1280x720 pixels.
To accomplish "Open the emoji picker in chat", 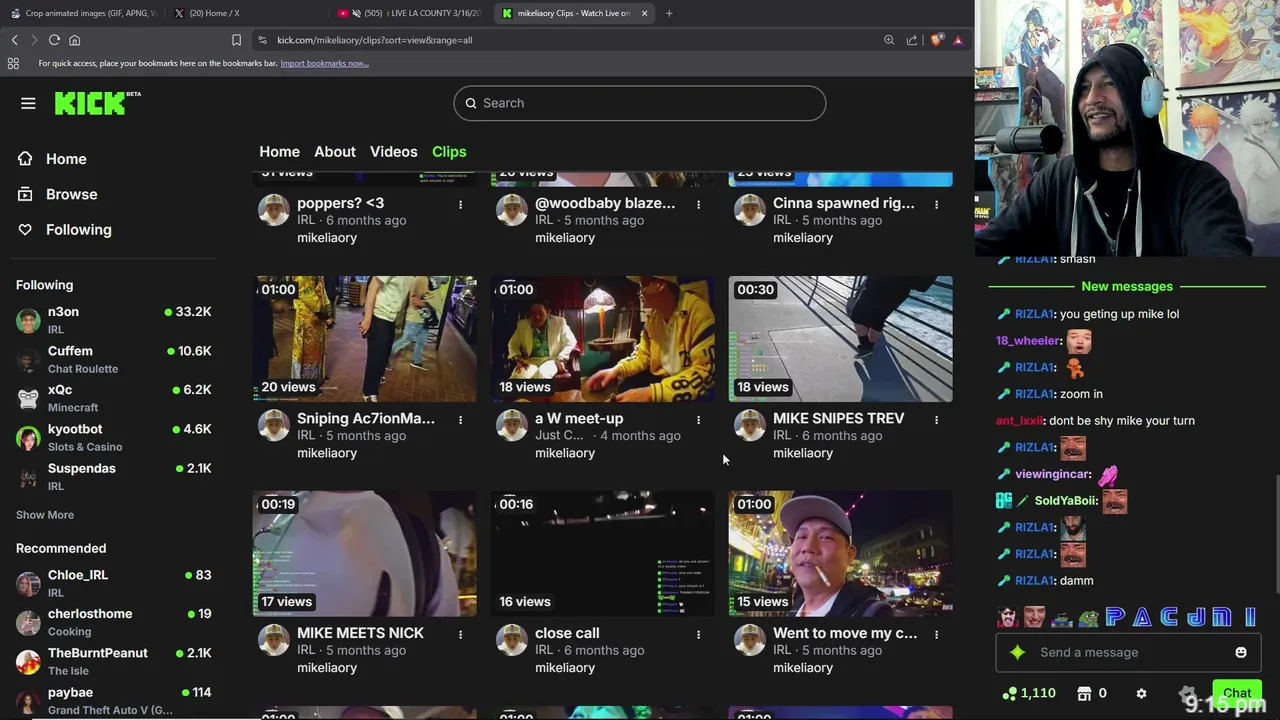I will (x=1241, y=652).
